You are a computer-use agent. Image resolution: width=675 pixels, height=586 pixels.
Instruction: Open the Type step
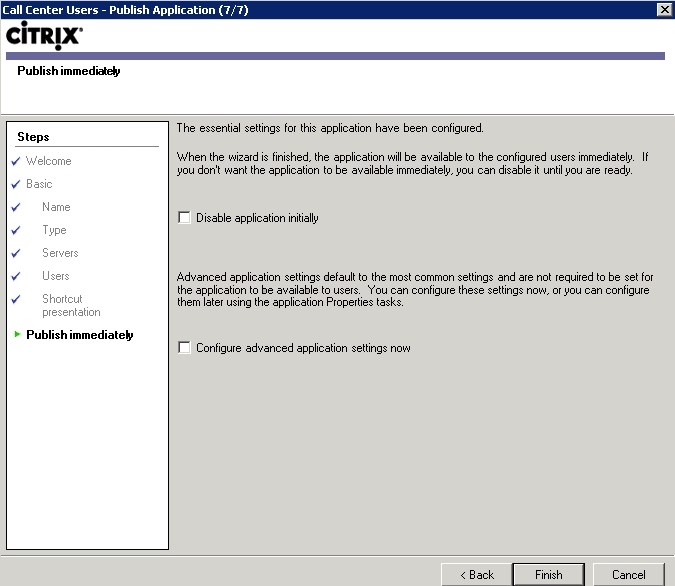point(54,230)
